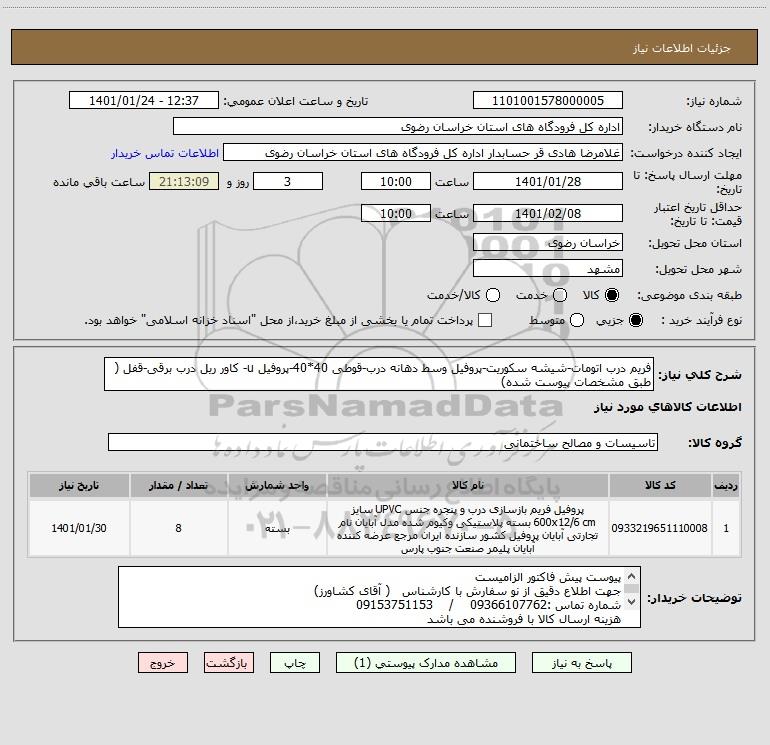Click the scroll up arrow in buyer notes
Image resolution: width=770 pixels, height=745 pixels.
631,576
